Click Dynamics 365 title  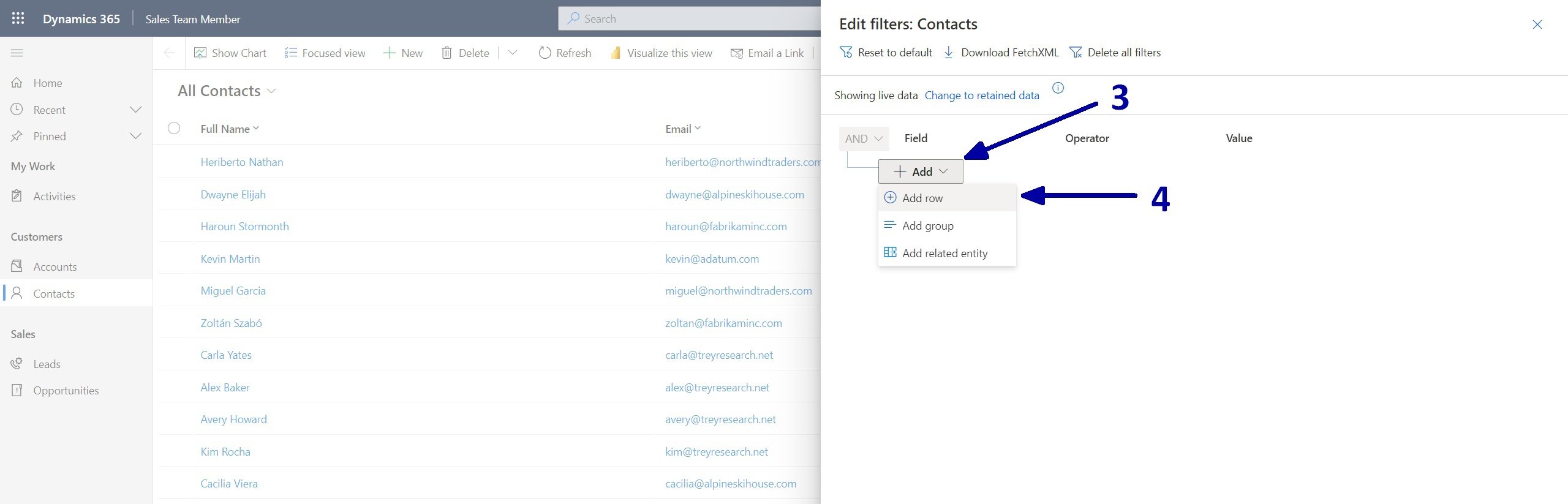pyautogui.click(x=81, y=18)
